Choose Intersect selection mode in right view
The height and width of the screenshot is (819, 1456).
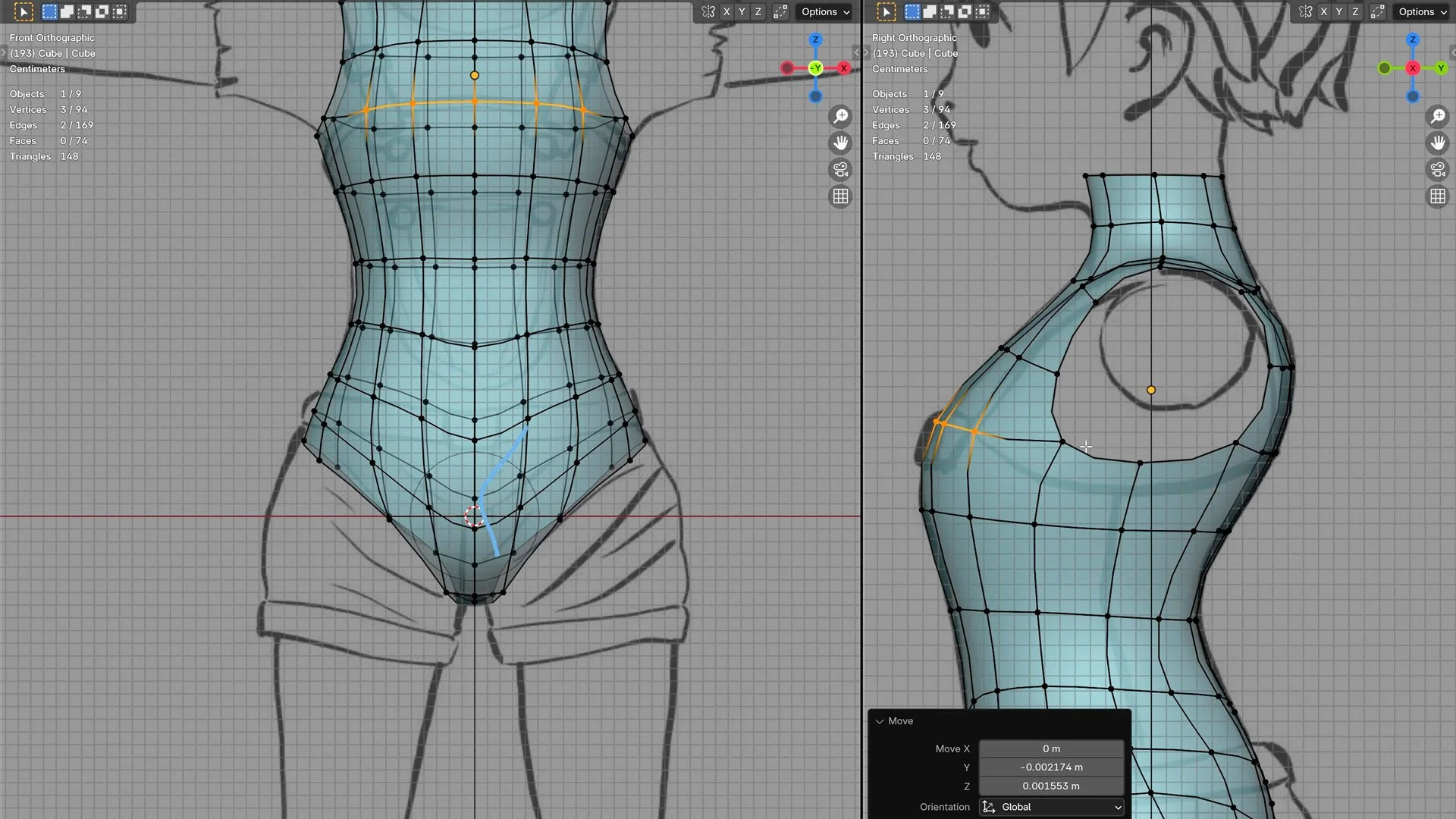982,11
